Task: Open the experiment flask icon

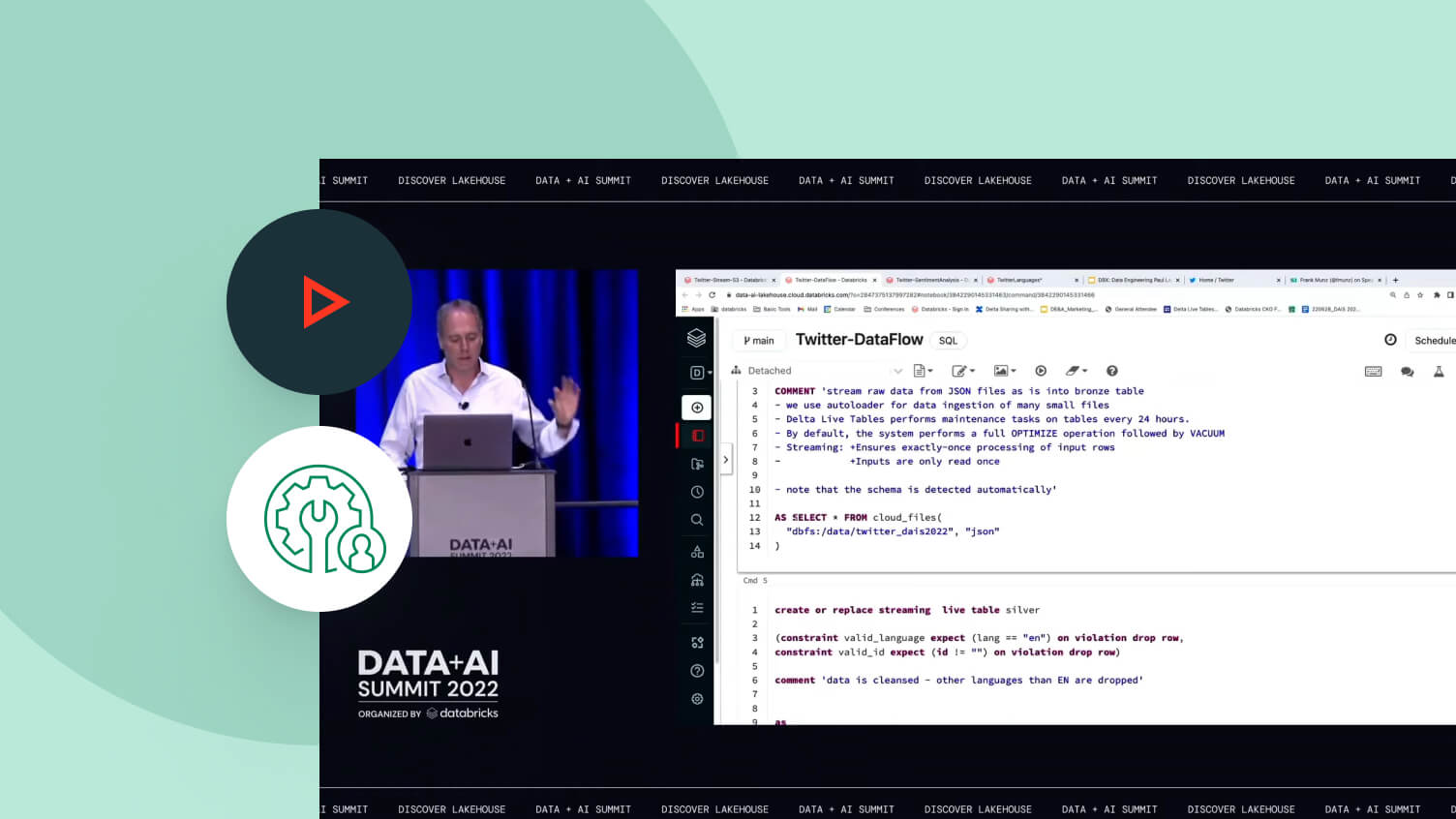Action: pyautogui.click(x=1439, y=372)
